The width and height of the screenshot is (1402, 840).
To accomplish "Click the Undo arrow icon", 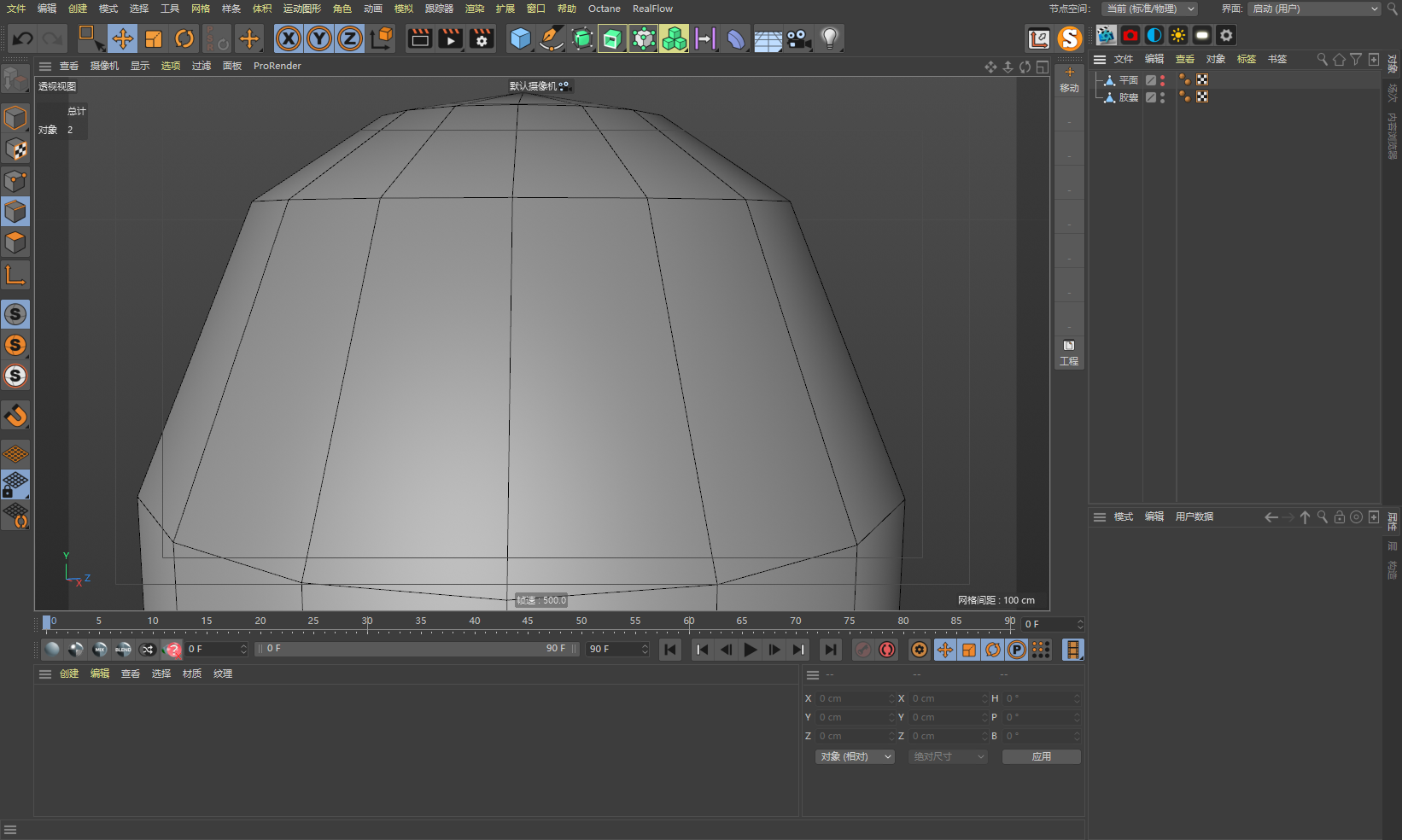I will tap(23, 38).
